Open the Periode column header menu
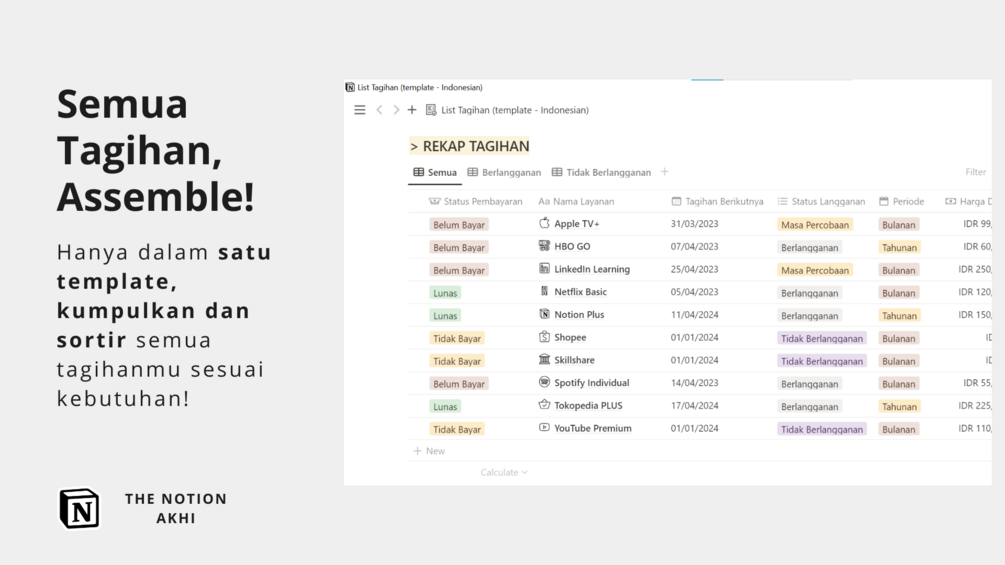1005x565 pixels. 901,201
